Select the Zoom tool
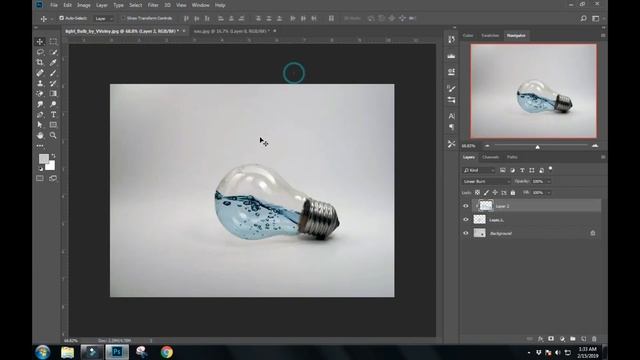The image size is (640, 360). [53, 135]
